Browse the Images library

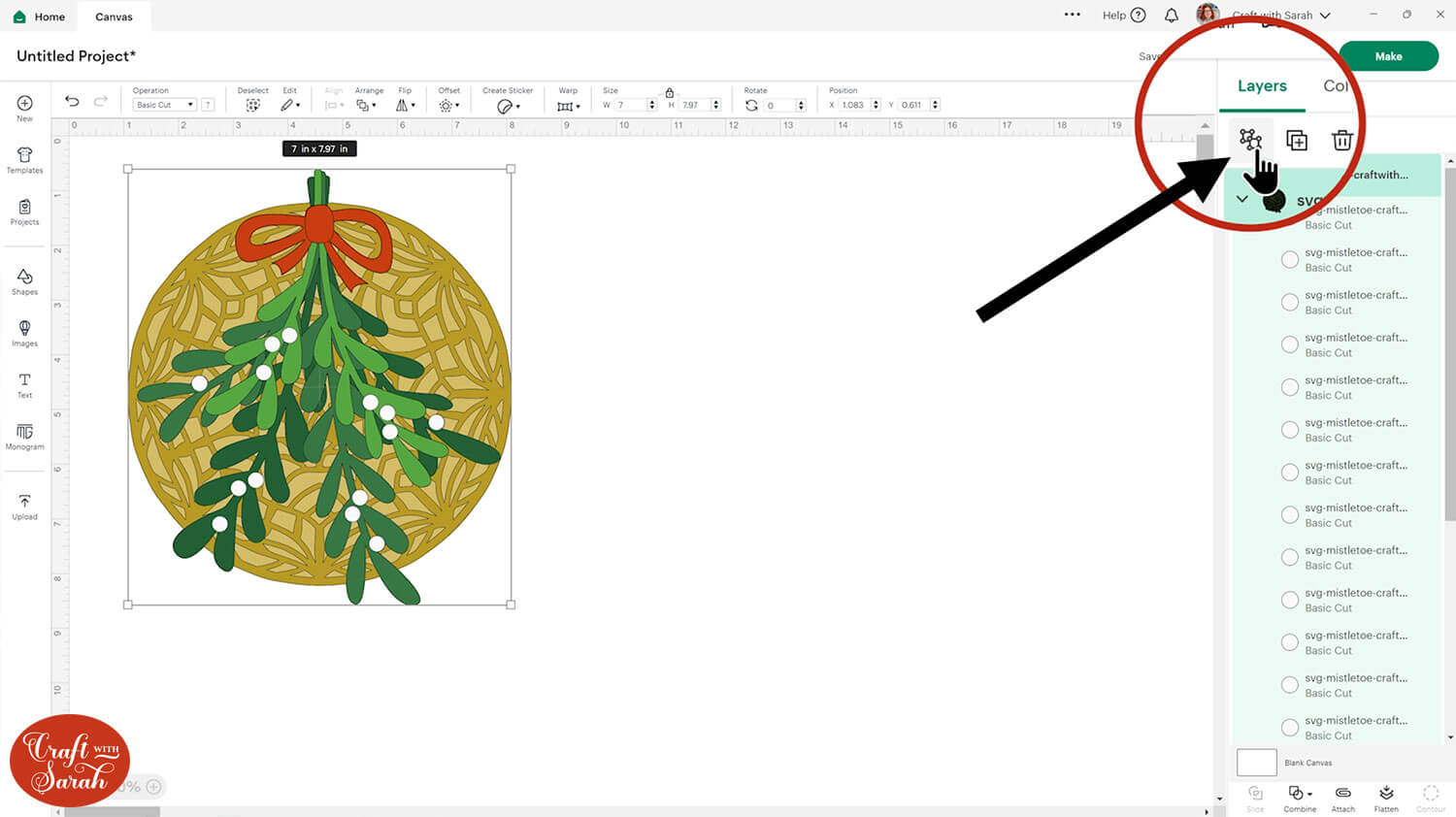[x=24, y=333]
